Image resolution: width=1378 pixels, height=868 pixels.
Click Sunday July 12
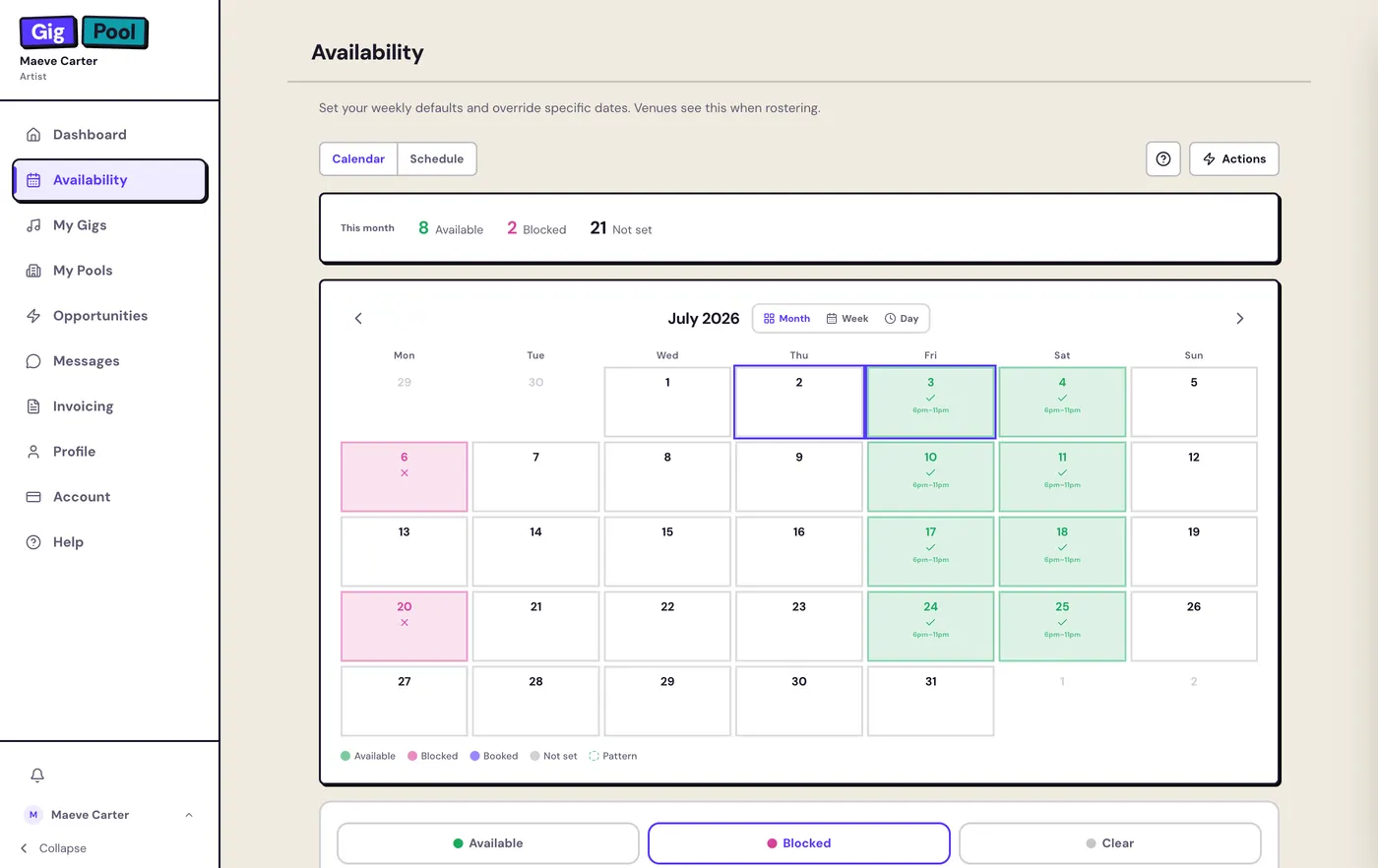[x=1194, y=476]
